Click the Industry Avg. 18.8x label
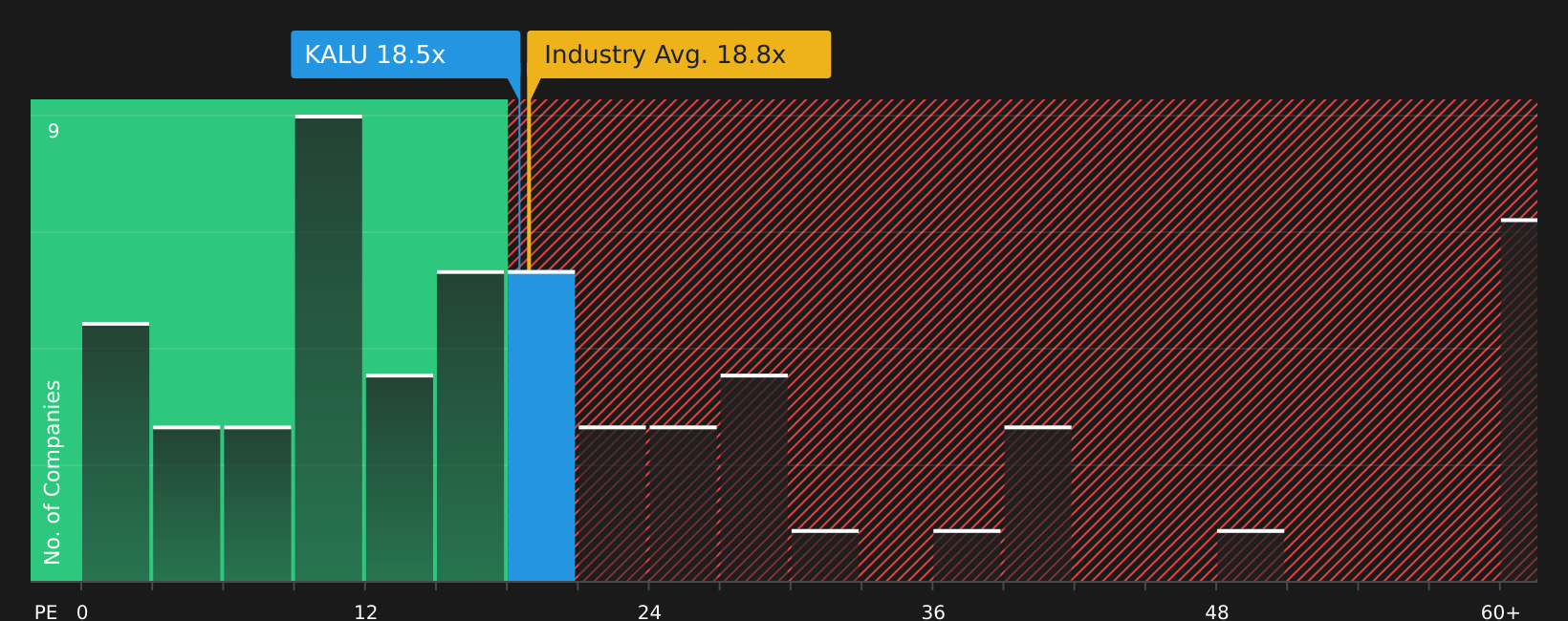 (679, 54)
